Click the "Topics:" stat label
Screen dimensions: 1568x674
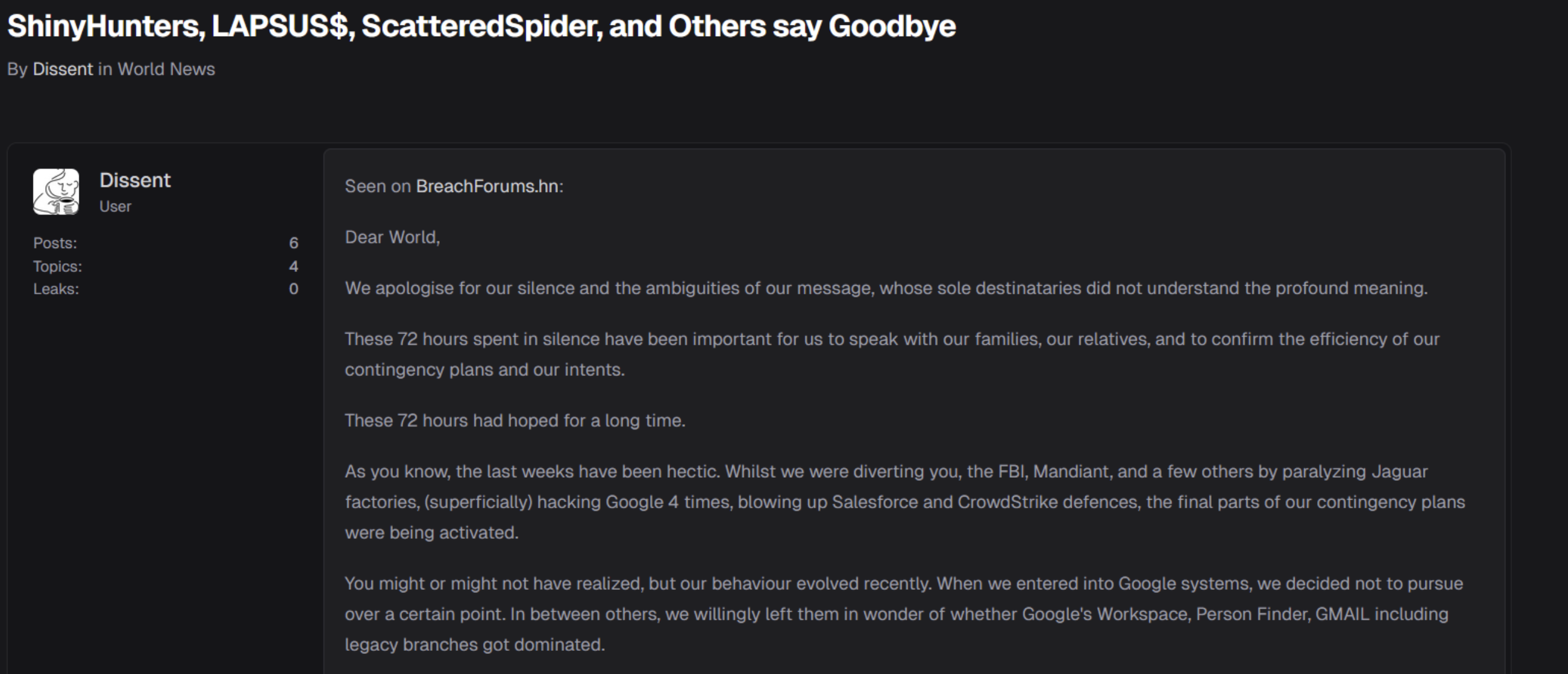58,266
